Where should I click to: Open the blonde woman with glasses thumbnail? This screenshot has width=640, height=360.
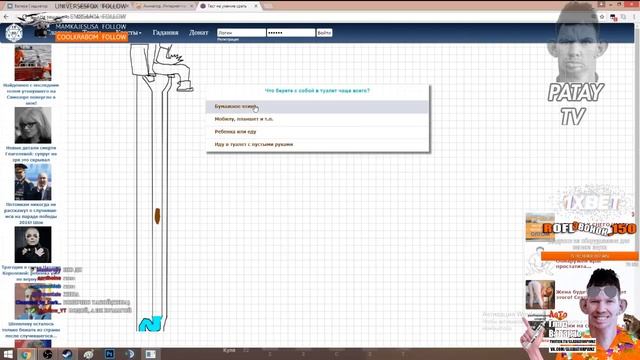pos(33,125)
